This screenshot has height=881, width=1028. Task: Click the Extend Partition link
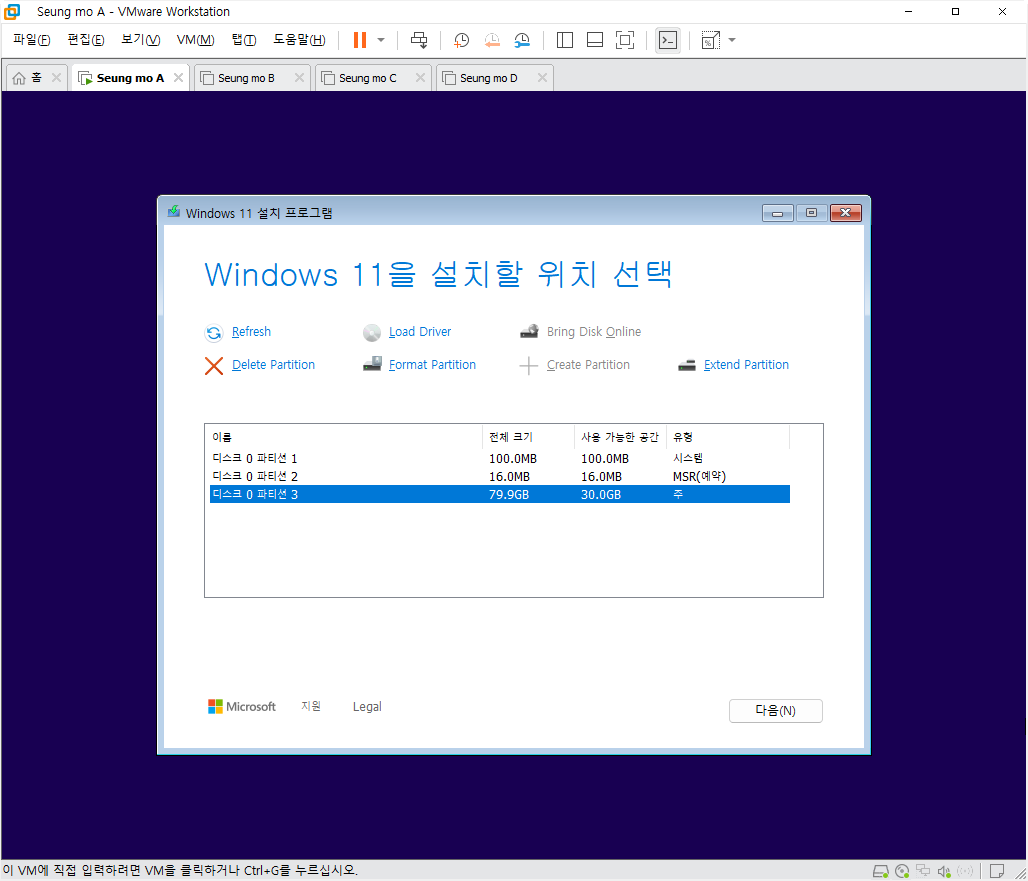click(x=746, y=364)
